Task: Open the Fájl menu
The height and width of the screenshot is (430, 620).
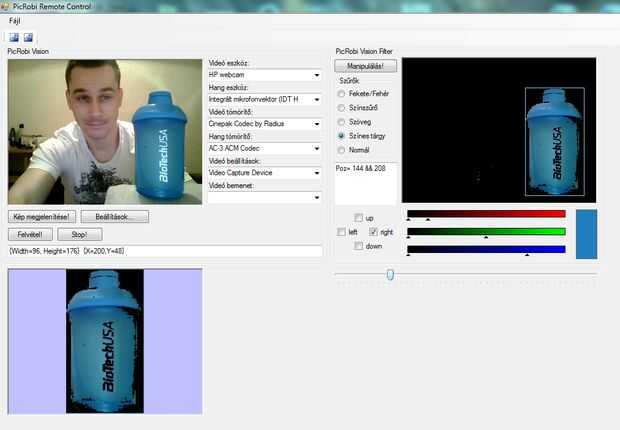Action: [x=15, y=21]
